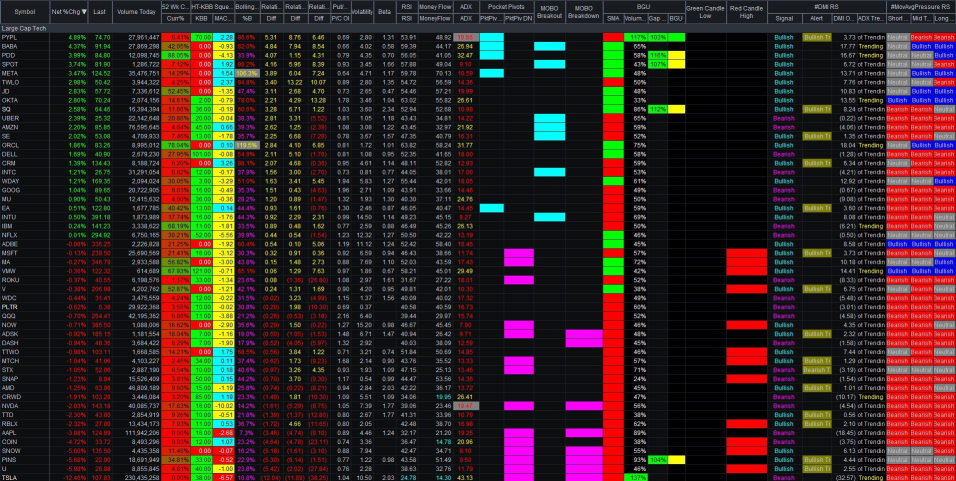Image resolution: width=956 pixels, height=481 pixels.
Task: Click the Bullish Tr alert in PYPL row
Action: [816, 38]
